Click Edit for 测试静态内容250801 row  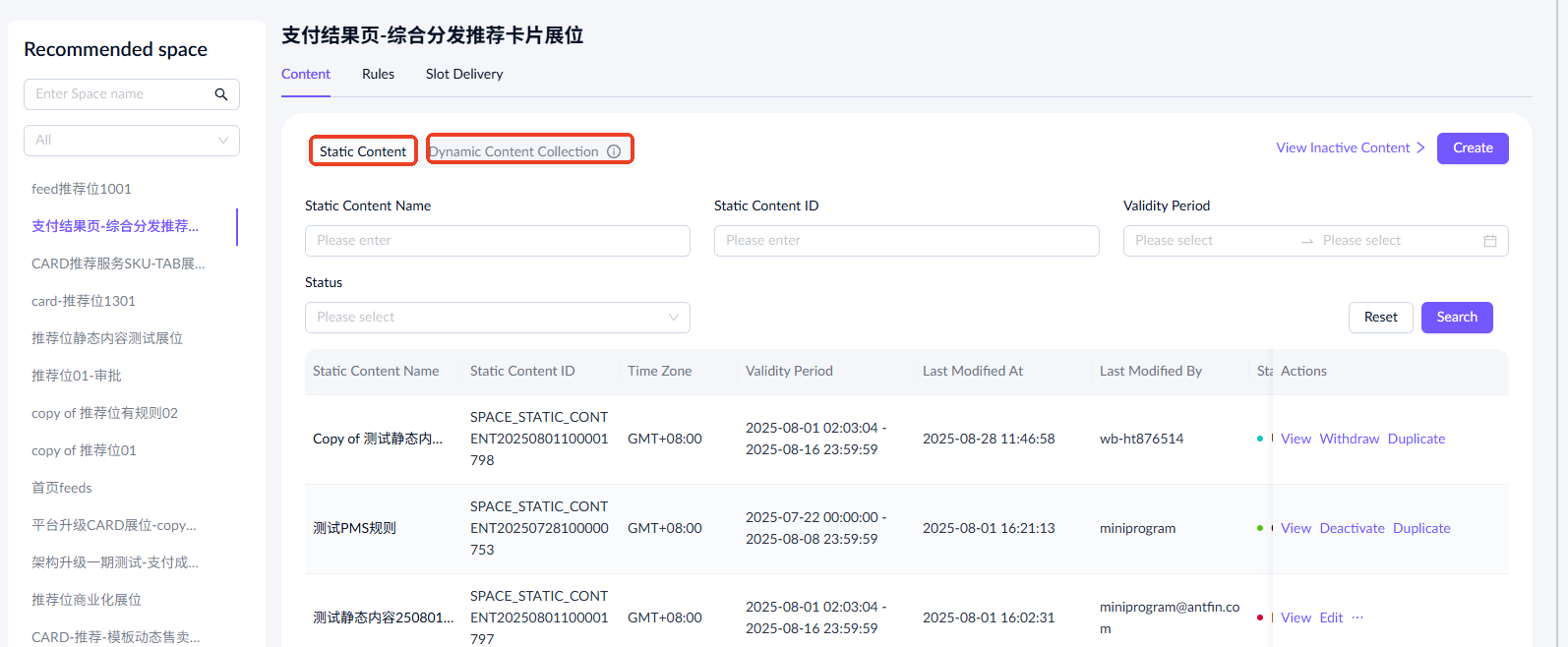[x=1331, y=618]
